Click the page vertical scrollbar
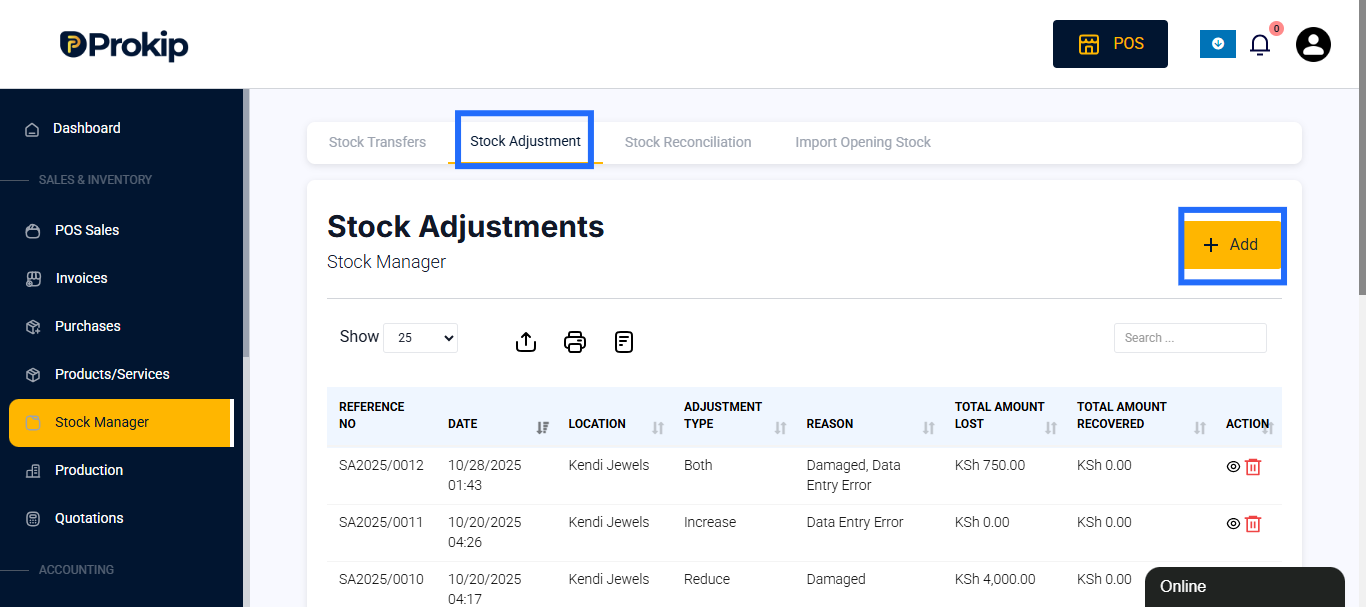Image resolution: width=1366 pixels, height=607 pixels. pyautogui.click(x=1361, y=150)
